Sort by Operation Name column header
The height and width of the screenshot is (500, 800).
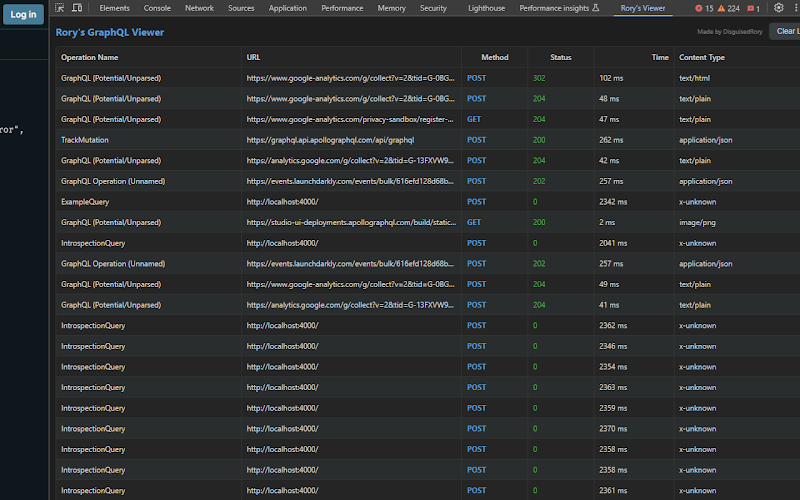coord(89,57)
